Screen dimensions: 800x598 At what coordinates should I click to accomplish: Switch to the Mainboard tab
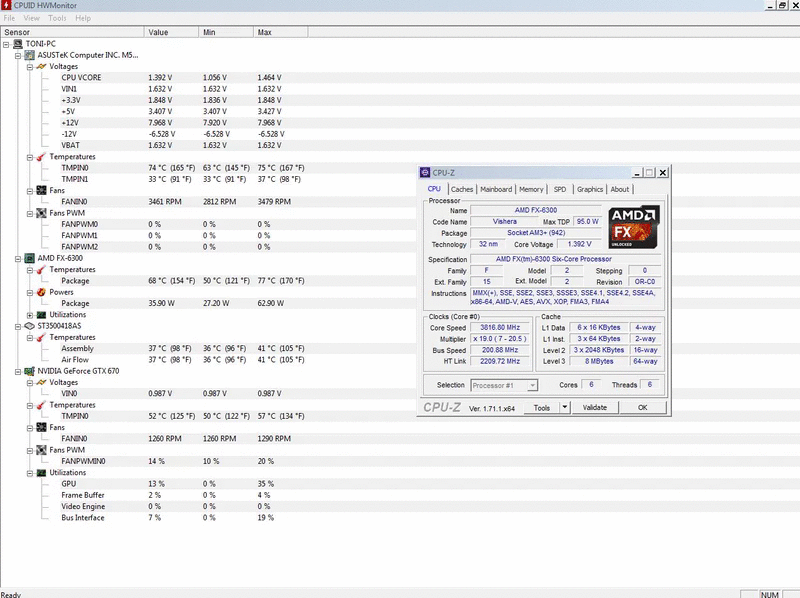click(x=496, y=189)
